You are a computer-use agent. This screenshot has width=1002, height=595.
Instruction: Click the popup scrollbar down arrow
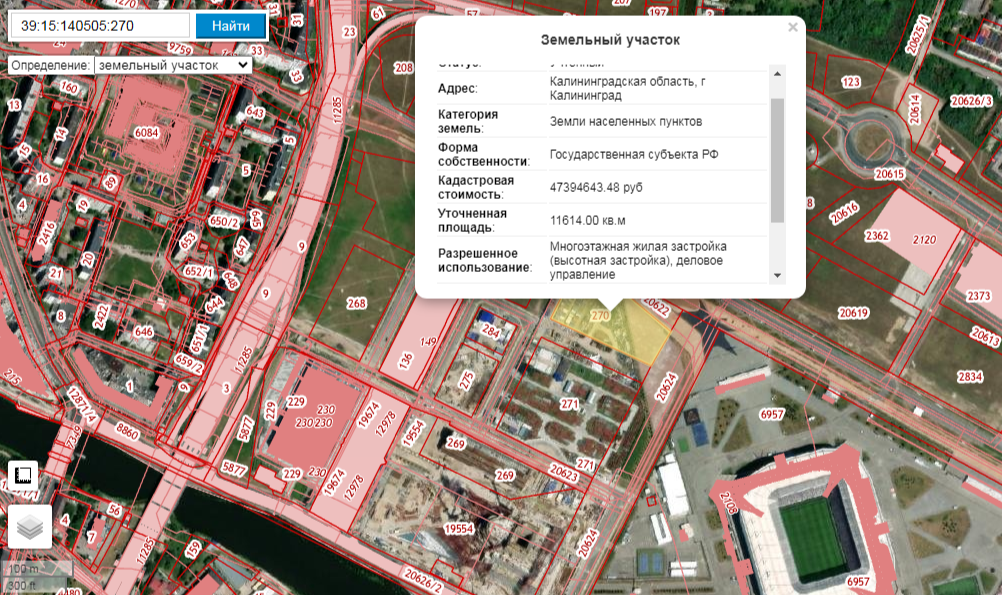777,275
